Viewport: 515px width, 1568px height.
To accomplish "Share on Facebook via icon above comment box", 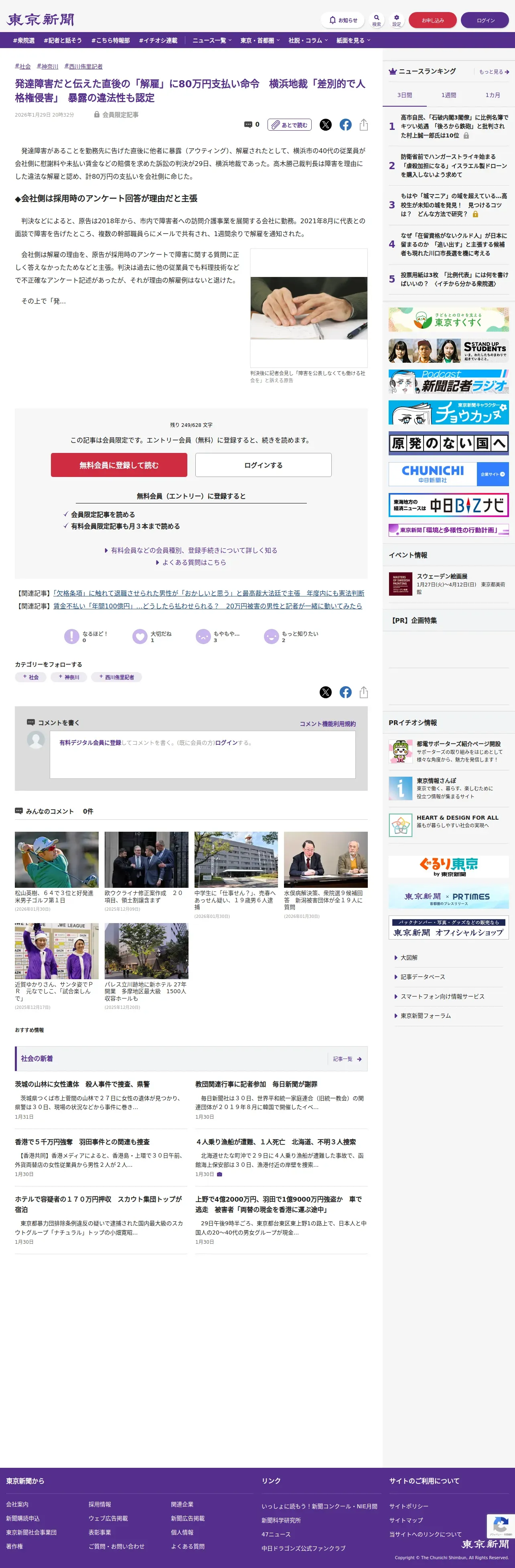I will click(x=346, y=692).
